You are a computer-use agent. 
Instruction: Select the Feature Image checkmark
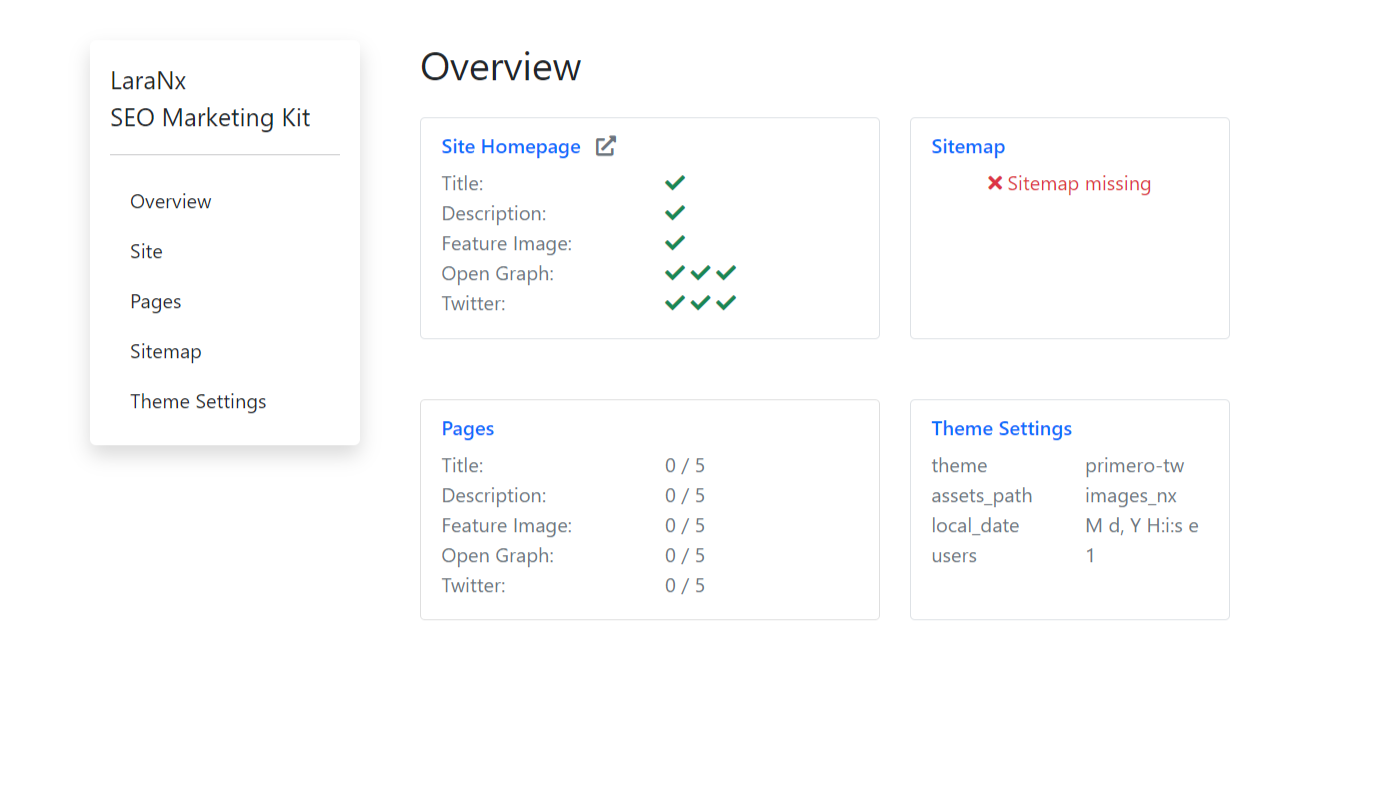[x=674, y=242]
